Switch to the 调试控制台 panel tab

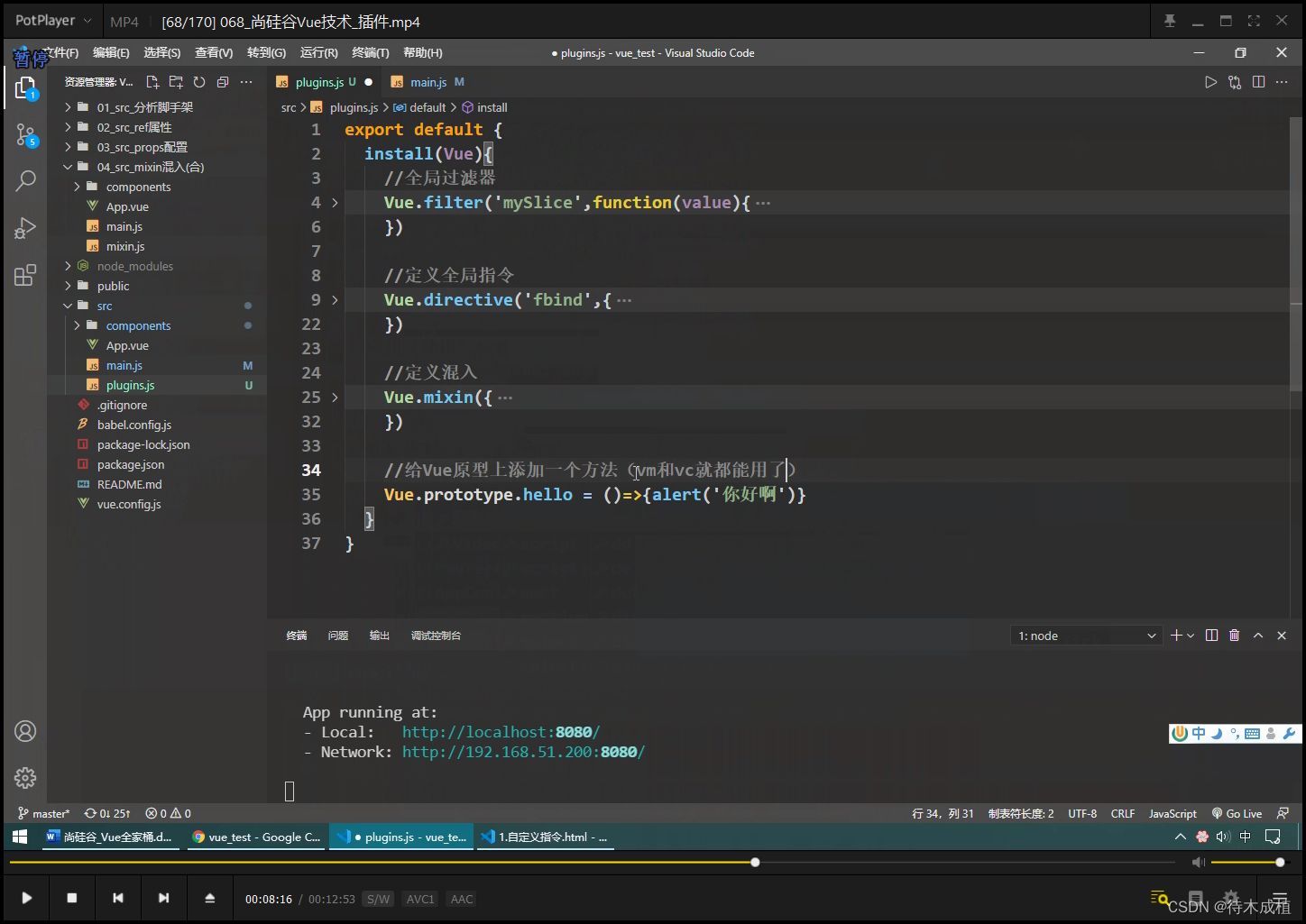coord(436,636)
